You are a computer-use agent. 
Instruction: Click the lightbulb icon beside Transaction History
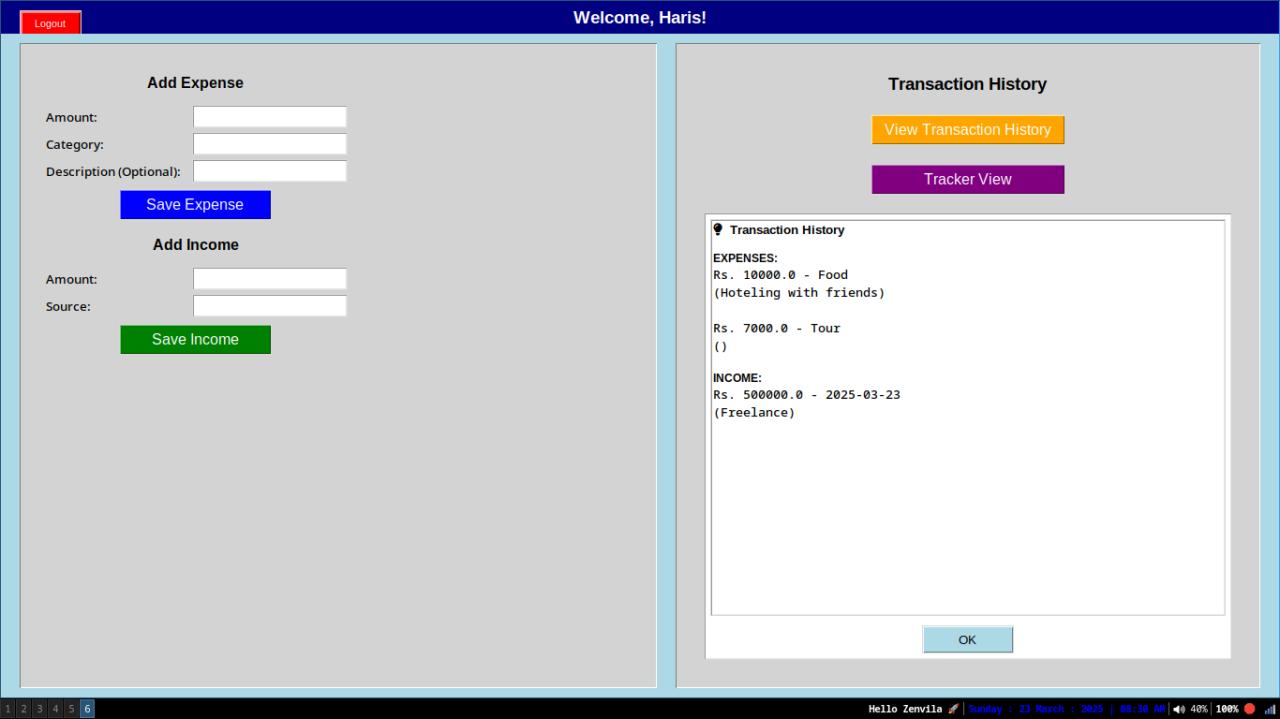pos(718,230)
